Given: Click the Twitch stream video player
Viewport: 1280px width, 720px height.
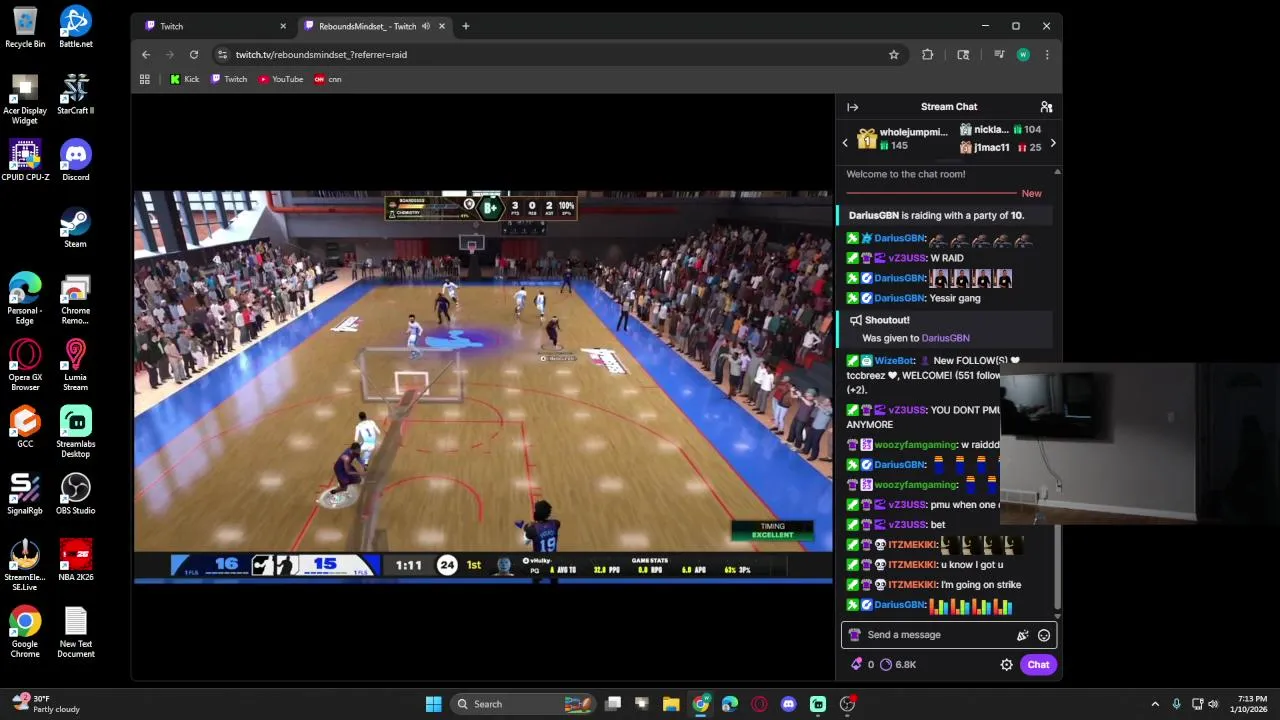Looking at the screenshot, I should point(483,386).
